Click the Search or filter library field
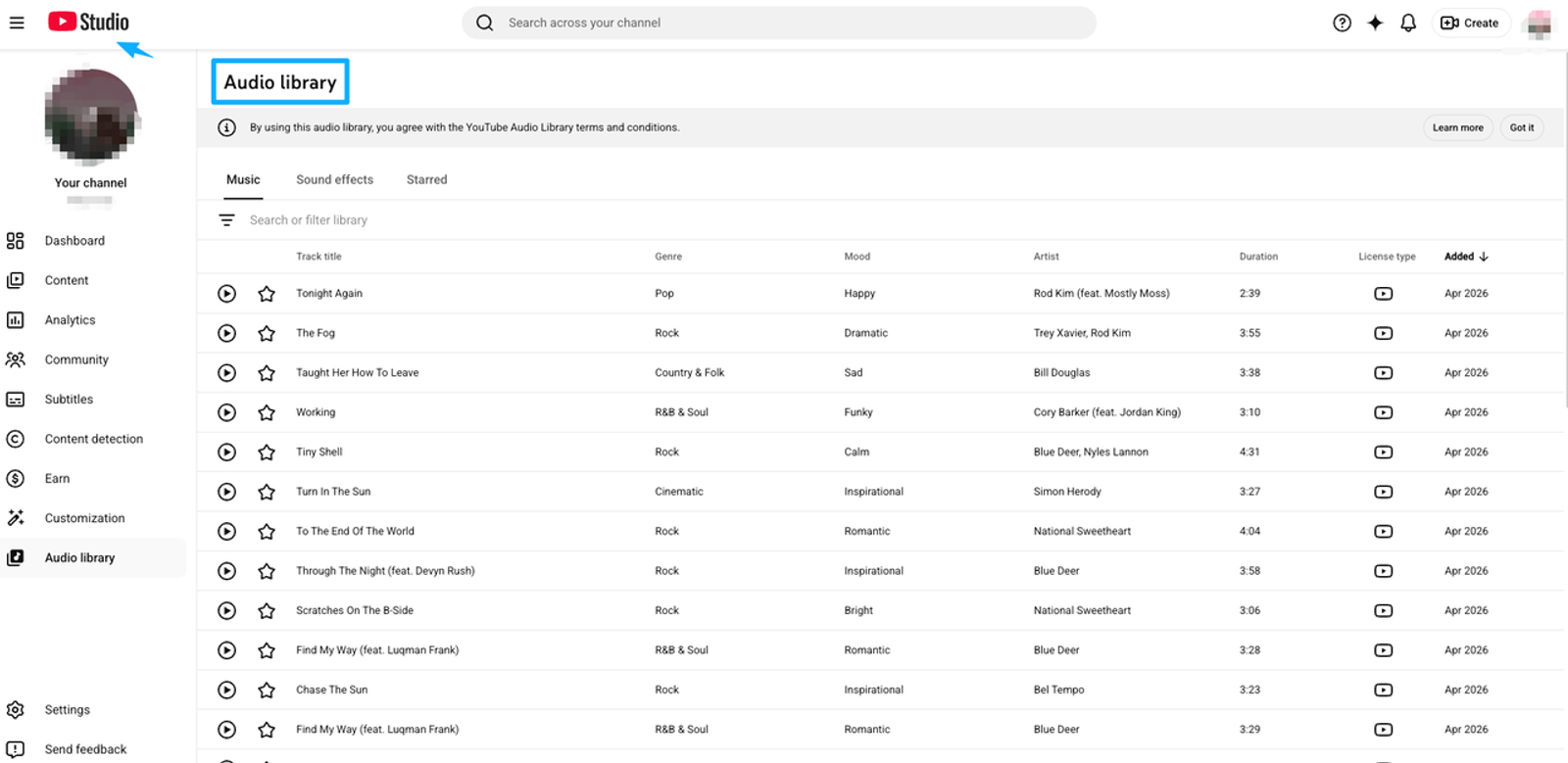This screenshot has height=763, width=1568. [x=882, y=220]
